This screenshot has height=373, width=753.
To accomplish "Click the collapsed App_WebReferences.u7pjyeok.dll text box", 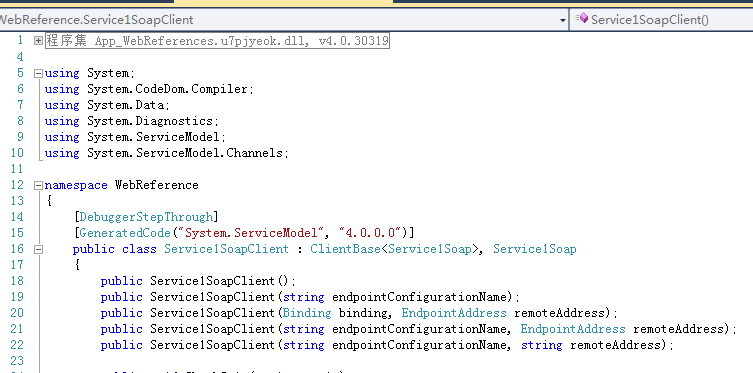I will [217, 41].
